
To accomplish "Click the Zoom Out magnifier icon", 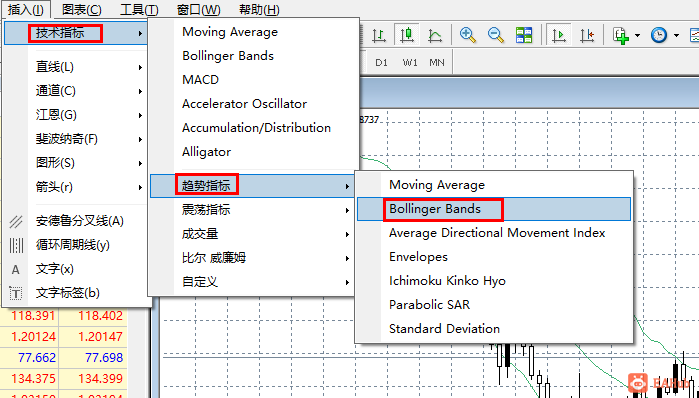I will [x=495, y=34].
